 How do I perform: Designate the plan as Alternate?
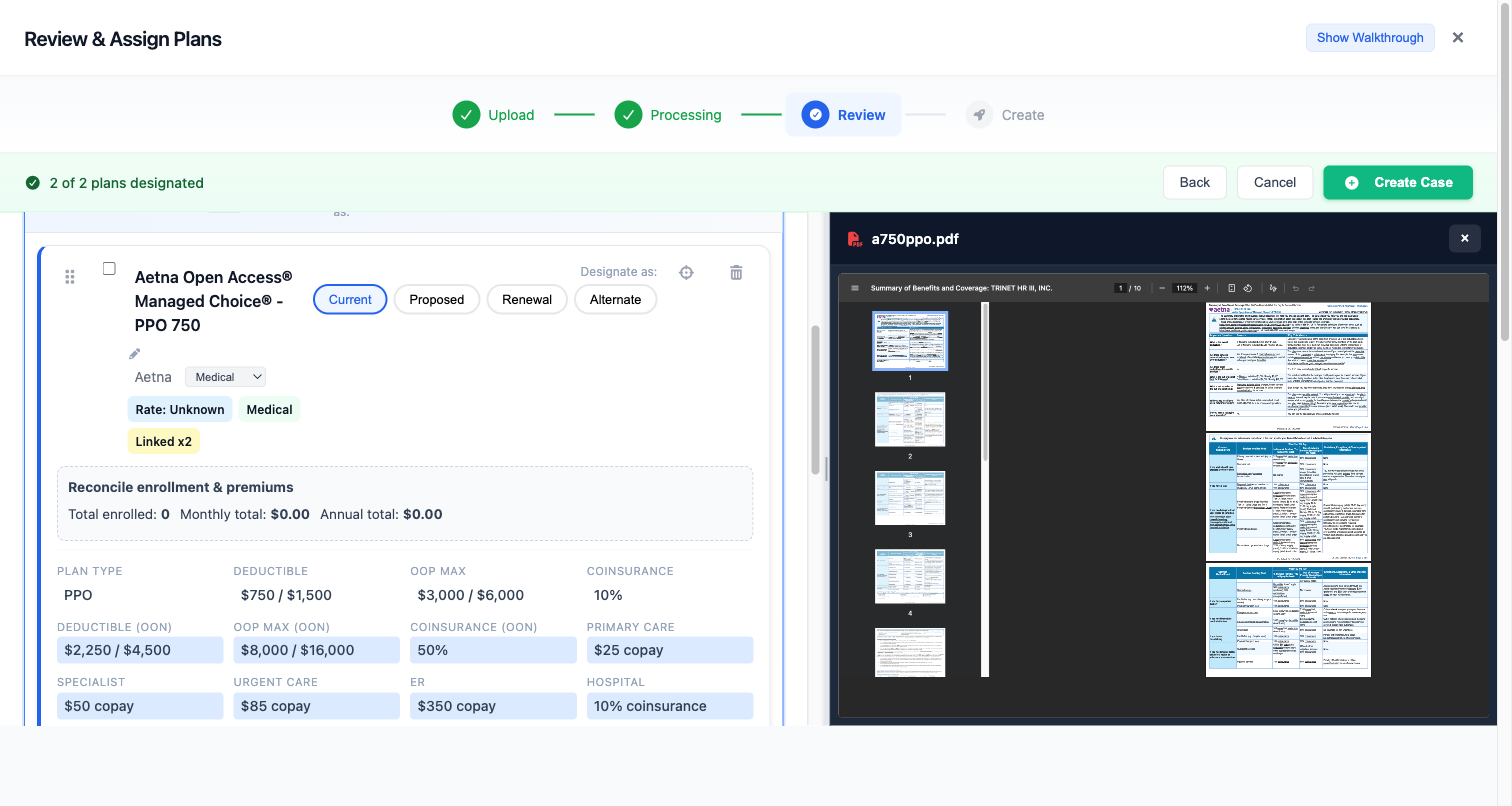(615, 300)
